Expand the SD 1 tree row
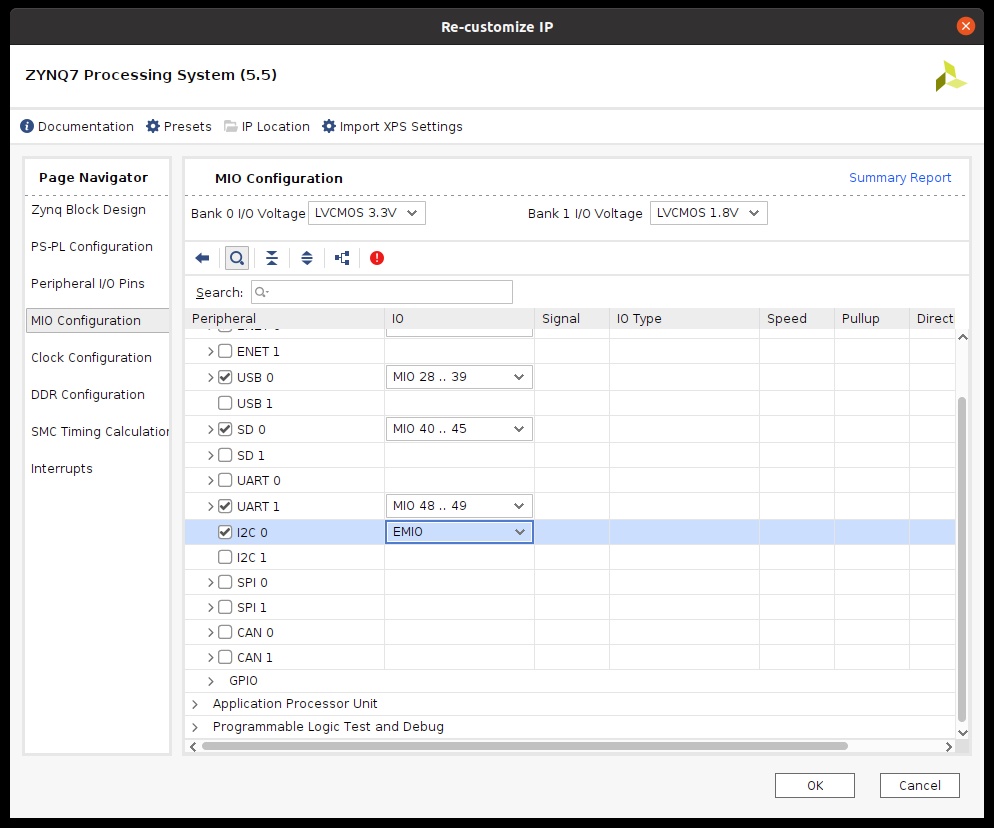This screenshot has width=994, height=828. [210, 455]
